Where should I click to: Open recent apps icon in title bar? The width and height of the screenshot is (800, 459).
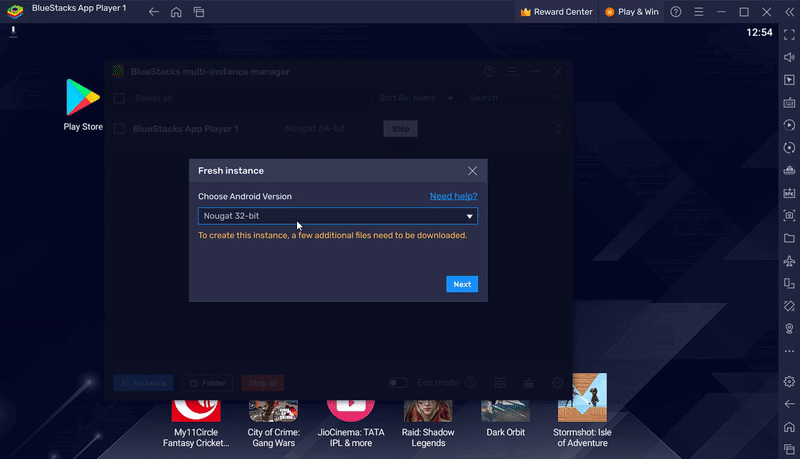tap(199, 12)
